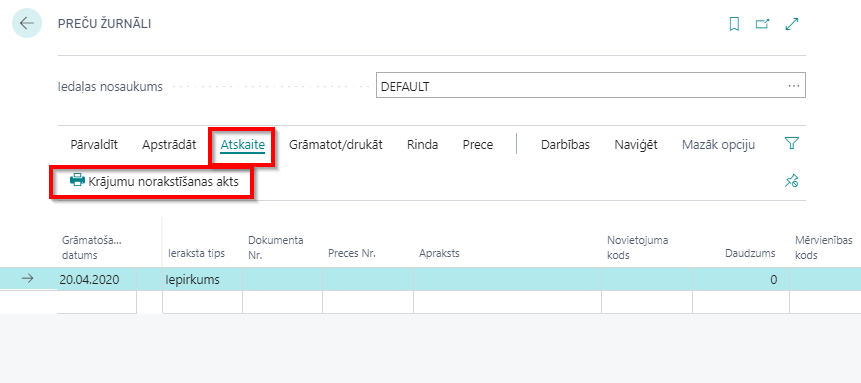This screenshot has width=861, height=383.
Task: Open the filter pane
Action: pyautogui.click(x=791, y=144)
